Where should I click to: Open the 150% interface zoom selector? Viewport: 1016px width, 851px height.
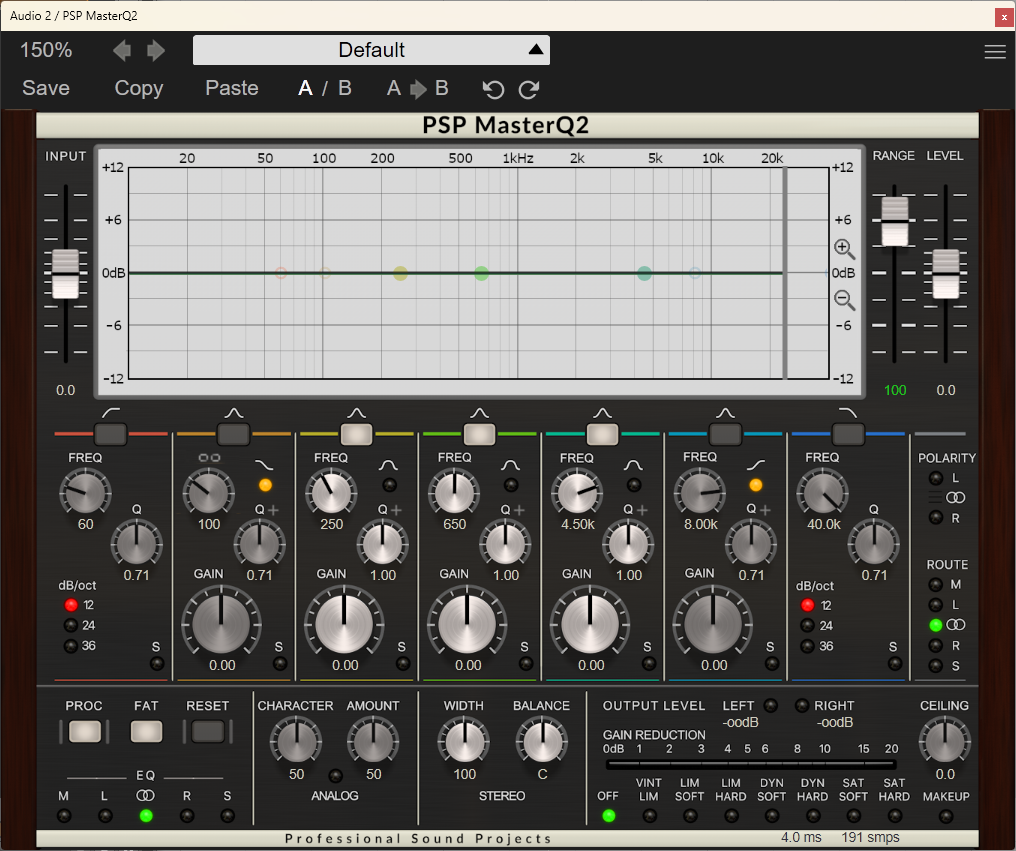[46, 50]
